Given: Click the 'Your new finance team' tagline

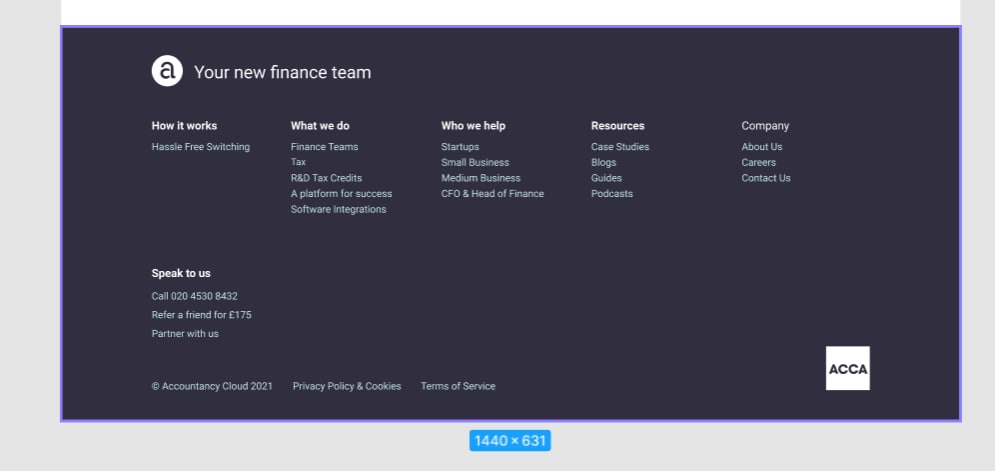Looking at the screenshot, I should pyautogui.click(x=282, y=72).
